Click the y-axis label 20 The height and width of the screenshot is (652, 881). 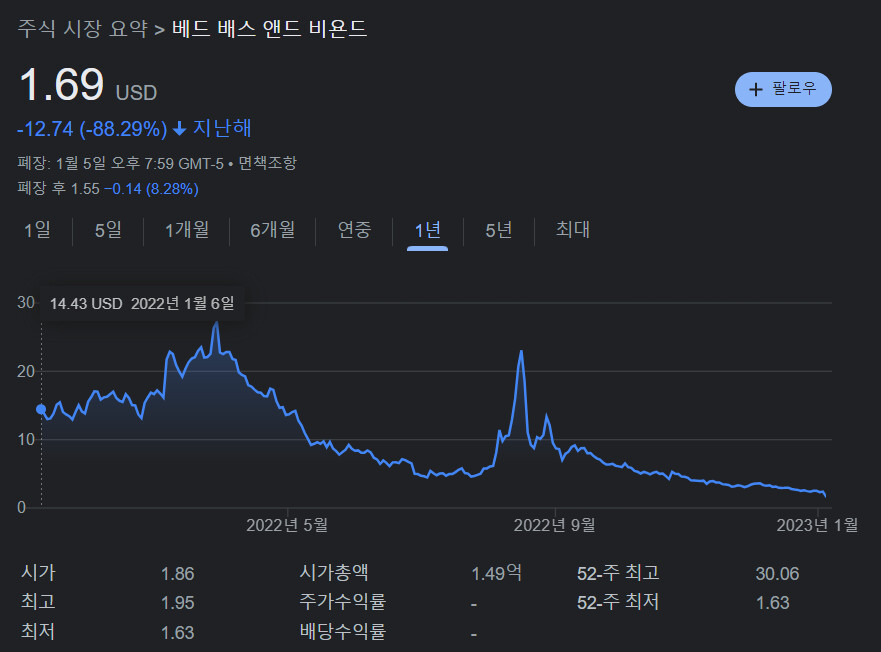point(26,372)
